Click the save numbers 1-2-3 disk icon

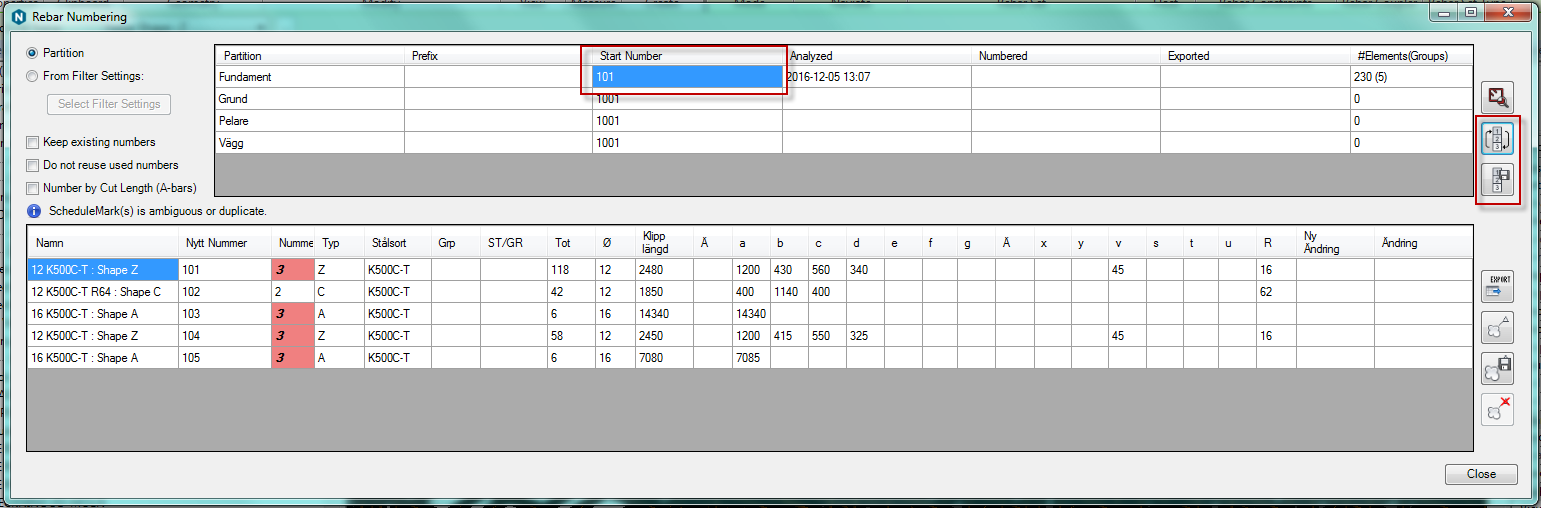point(1497,180)
